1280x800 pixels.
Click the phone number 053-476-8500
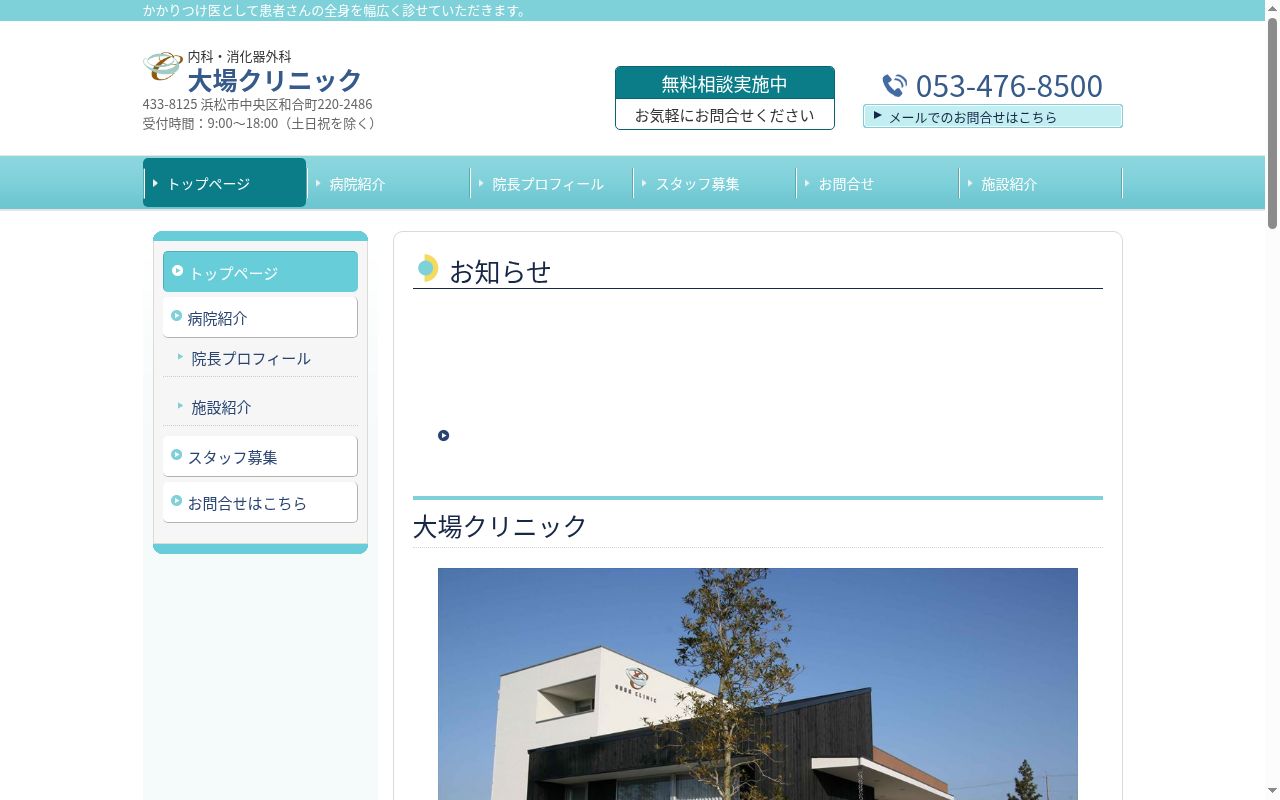[x=1009, y=86]
